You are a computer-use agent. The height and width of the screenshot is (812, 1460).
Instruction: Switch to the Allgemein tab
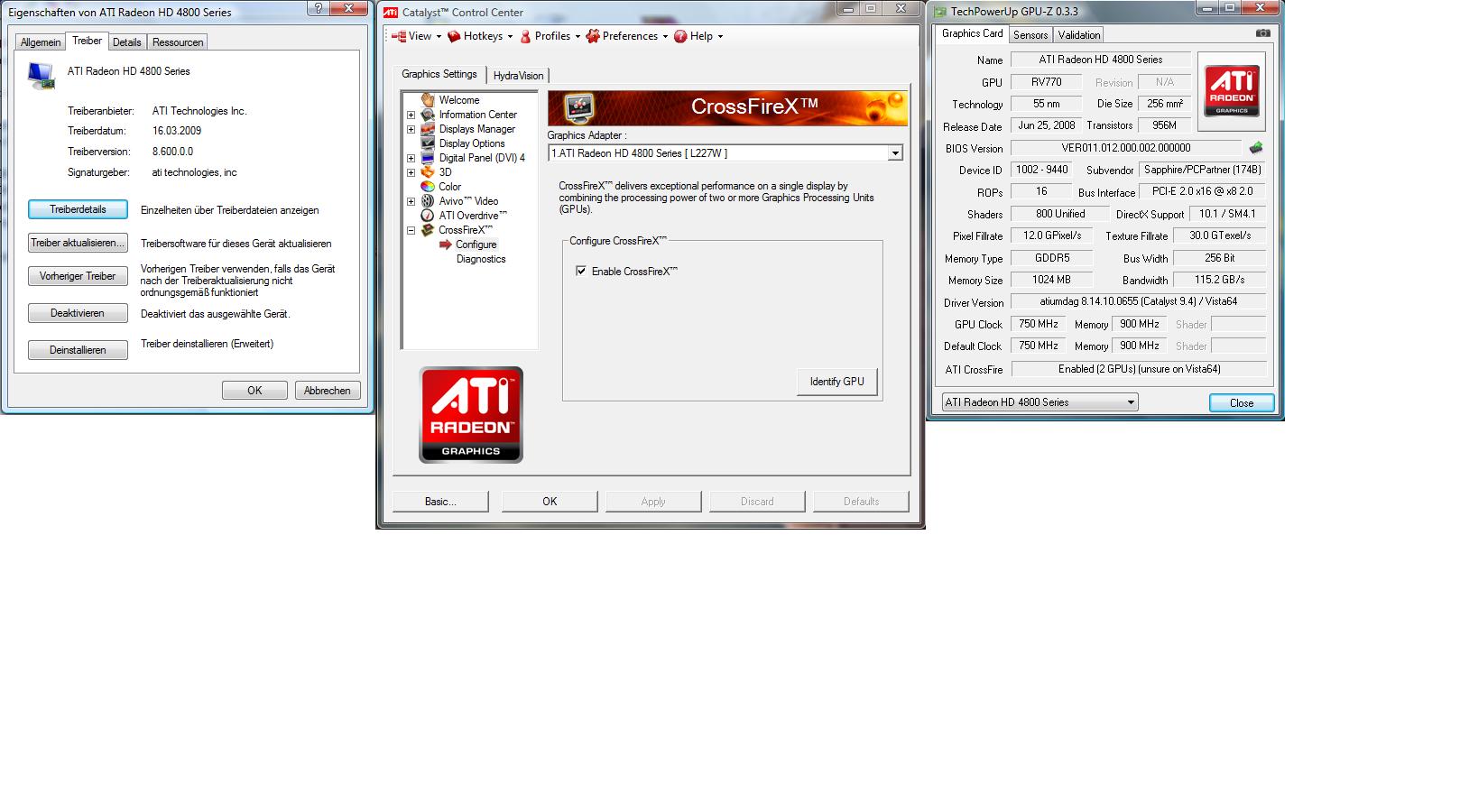tap(41, 42)
